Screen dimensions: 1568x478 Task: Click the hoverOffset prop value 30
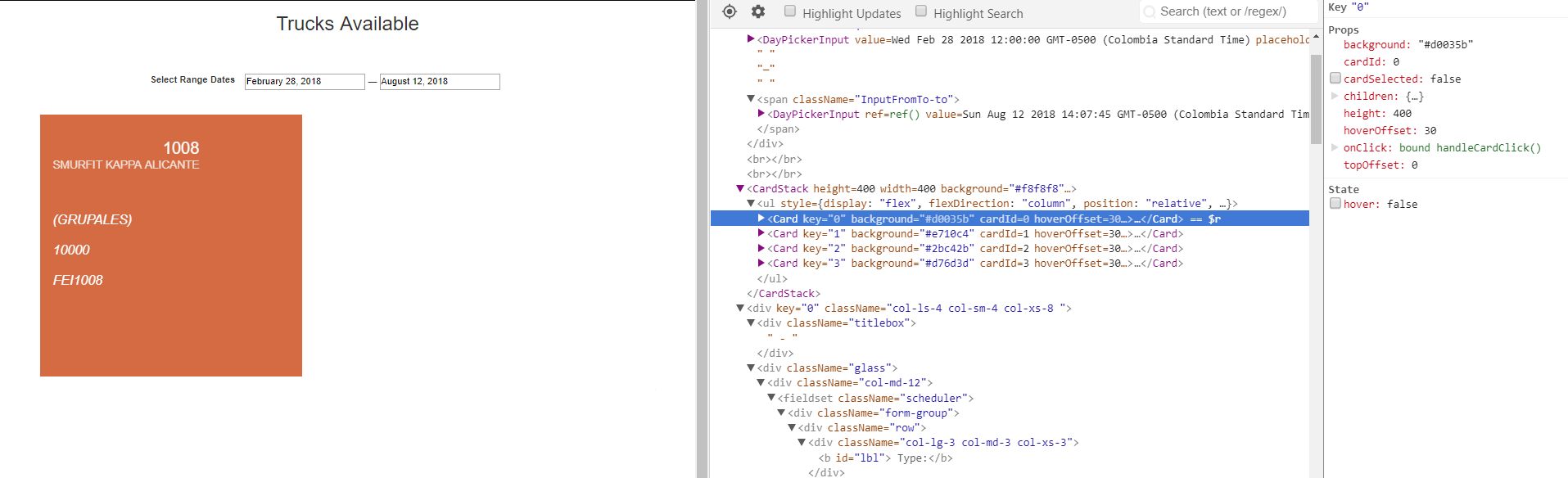[1430, 130]
